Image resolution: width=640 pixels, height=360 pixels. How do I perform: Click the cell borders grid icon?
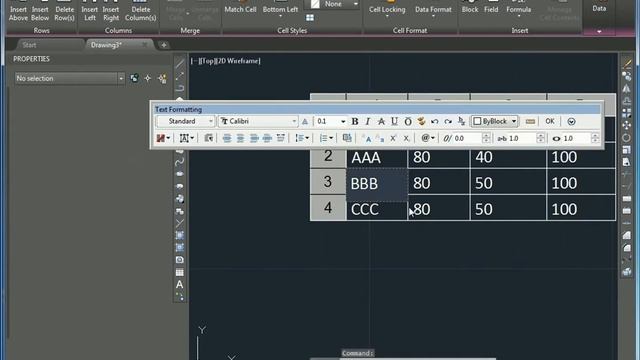[310, 18]
